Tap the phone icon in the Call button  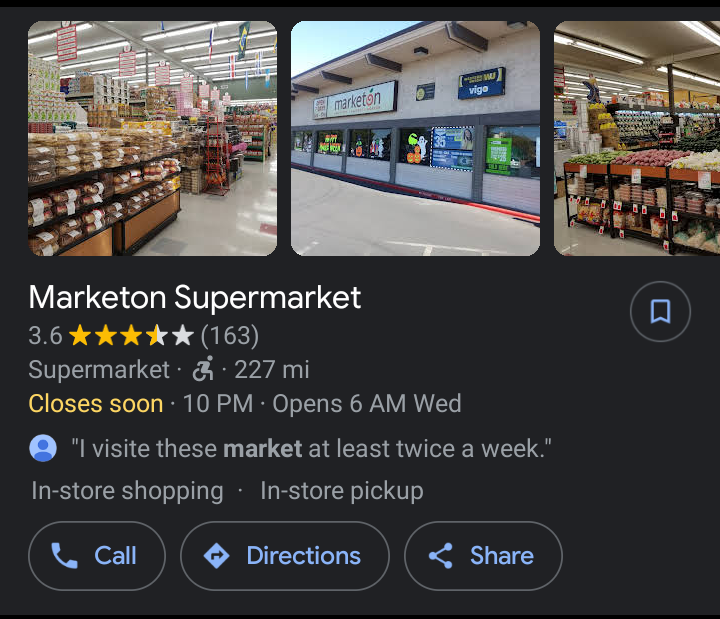pos(65,556)
